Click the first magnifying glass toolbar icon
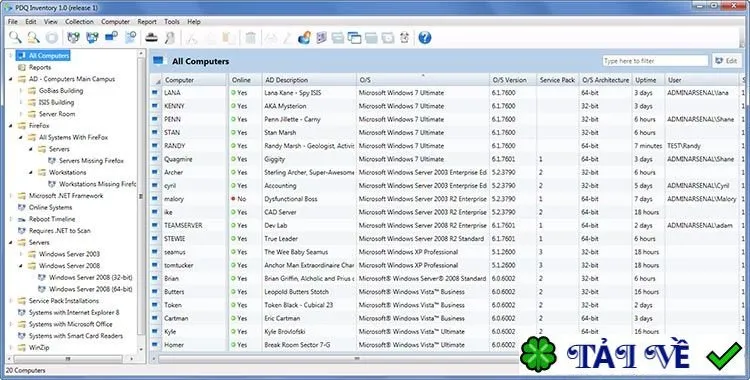This screenshot has height=380, width=750. point(15,37)
